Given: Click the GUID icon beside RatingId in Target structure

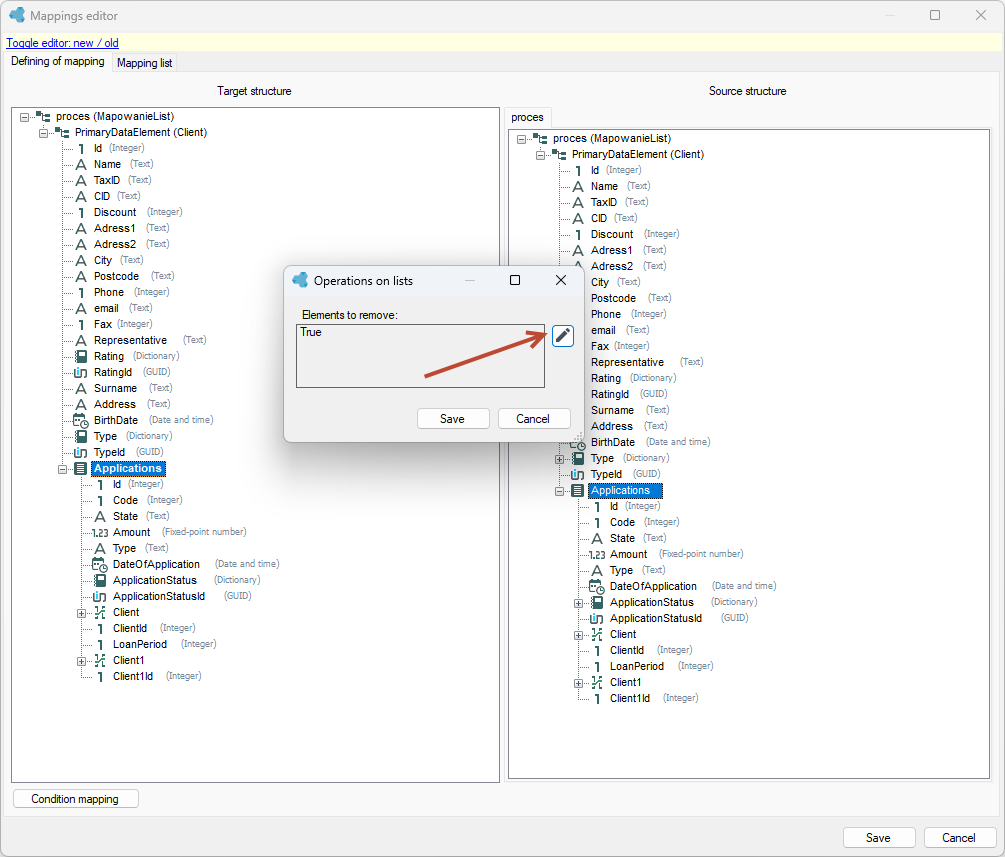Looking at the screenshot, I should click(81, 372).
